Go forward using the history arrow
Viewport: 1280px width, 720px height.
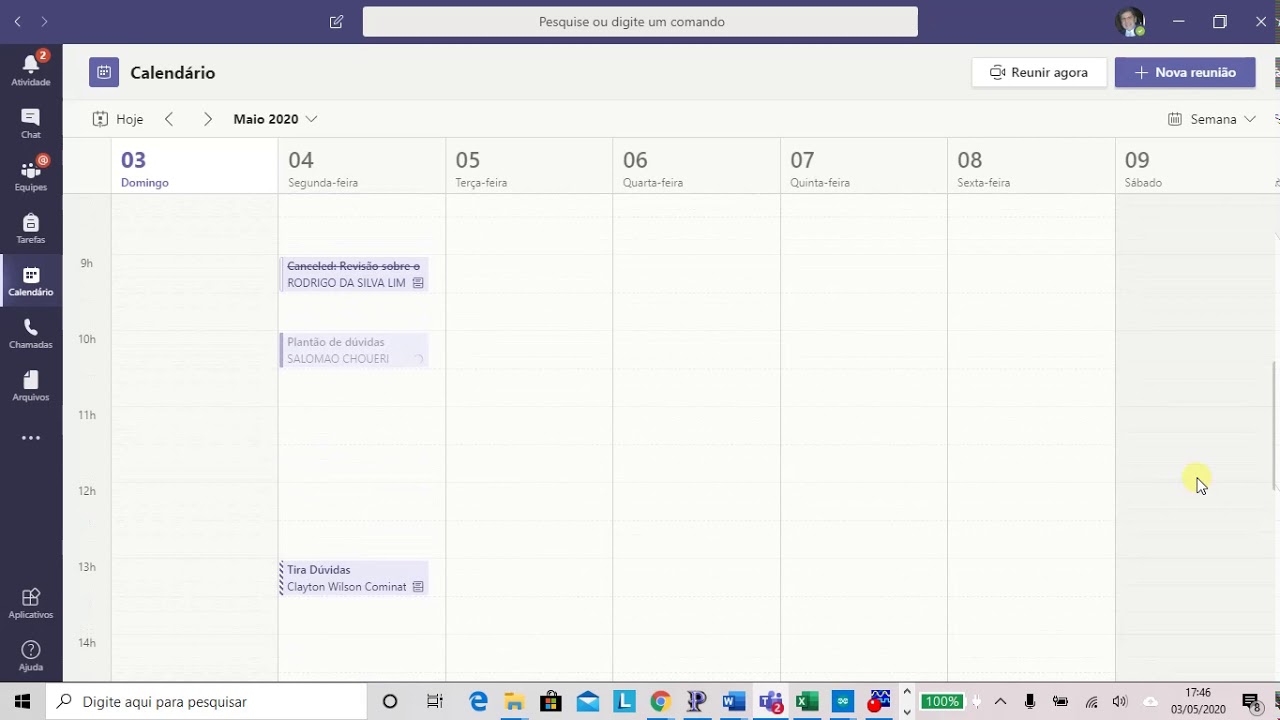(x=44, y=22)
